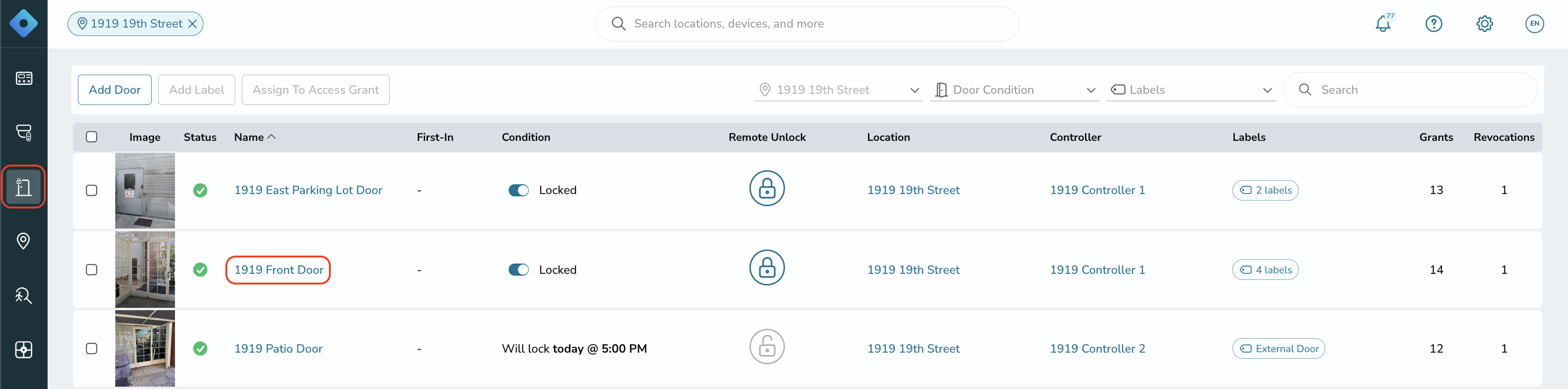Open location link in East Parking Lot row
The height and width of the screenshot is (389, 1568).
913,191
